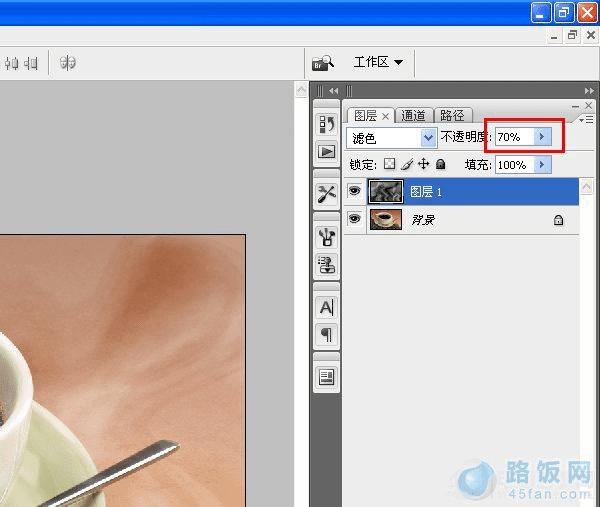Switch to the 通道 tab
The image size is (600, 507).
(x=413, y=116)
